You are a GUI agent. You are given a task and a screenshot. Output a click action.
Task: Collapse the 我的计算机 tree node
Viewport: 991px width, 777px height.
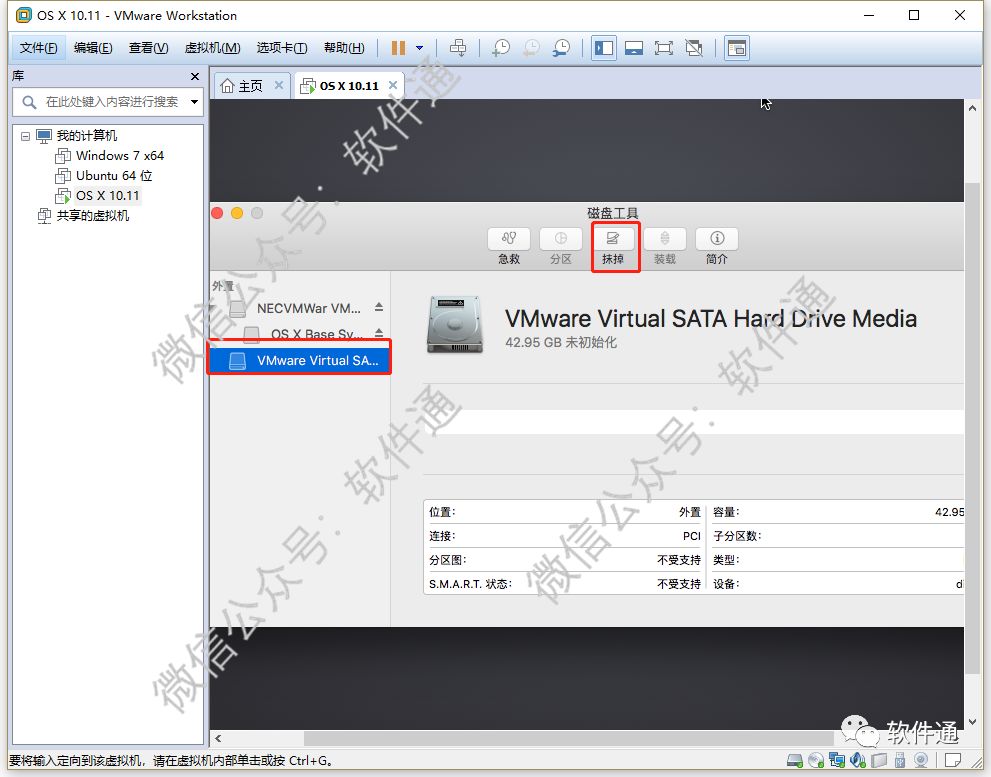[x=25, y=136]
